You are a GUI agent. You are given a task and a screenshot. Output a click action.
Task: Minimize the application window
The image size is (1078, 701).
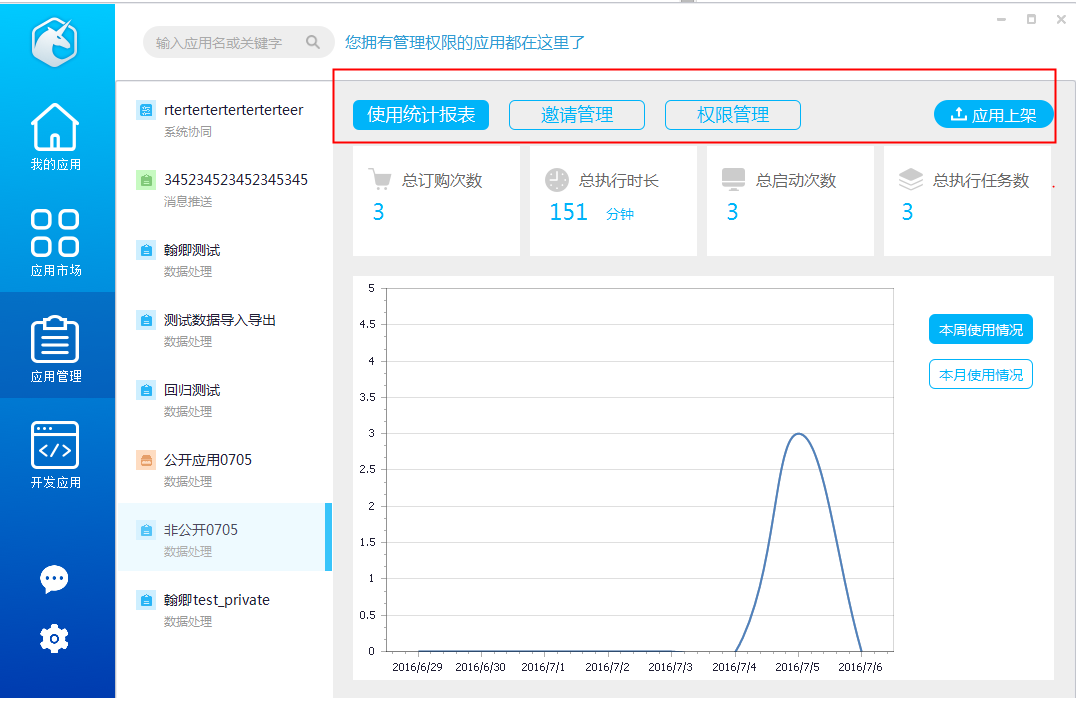click(1001, 19)
